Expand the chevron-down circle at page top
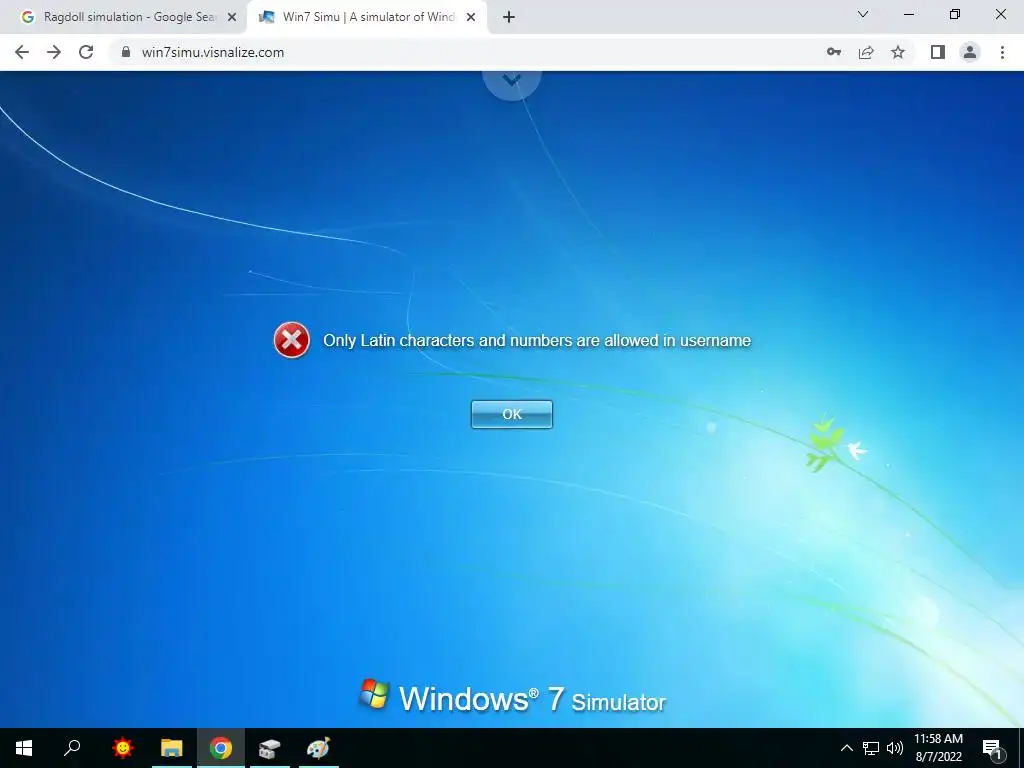Viewport: 1024px width, 768px height. click(x=511, y=80)
